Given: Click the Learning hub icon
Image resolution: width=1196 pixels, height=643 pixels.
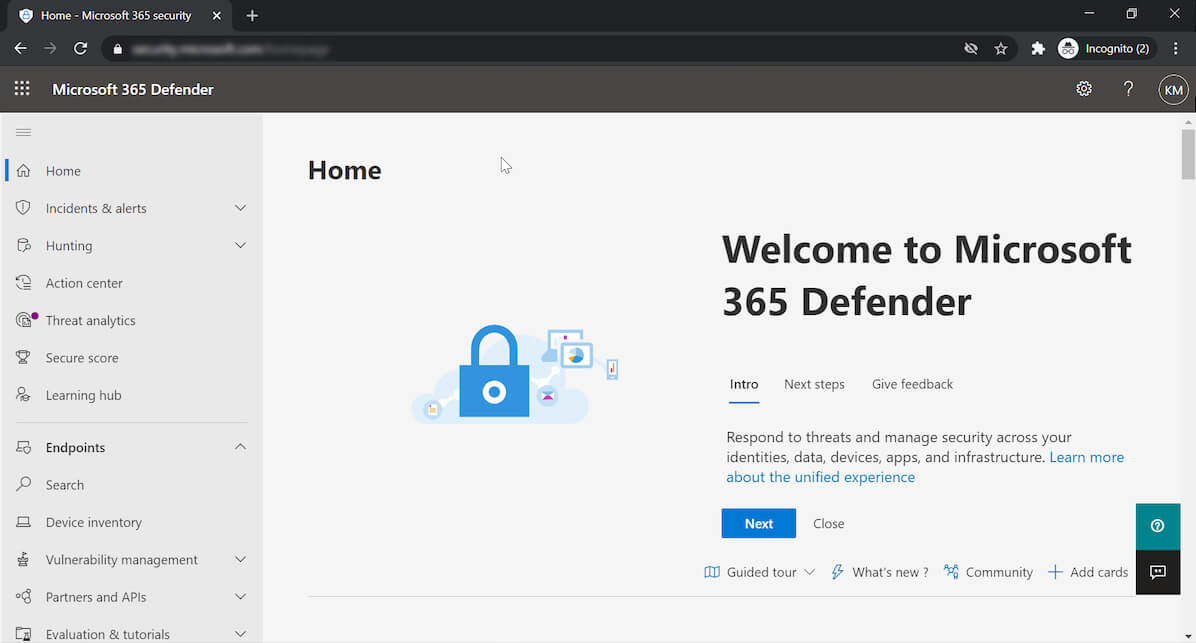Looking at the screenshot, I should (24, 394).
